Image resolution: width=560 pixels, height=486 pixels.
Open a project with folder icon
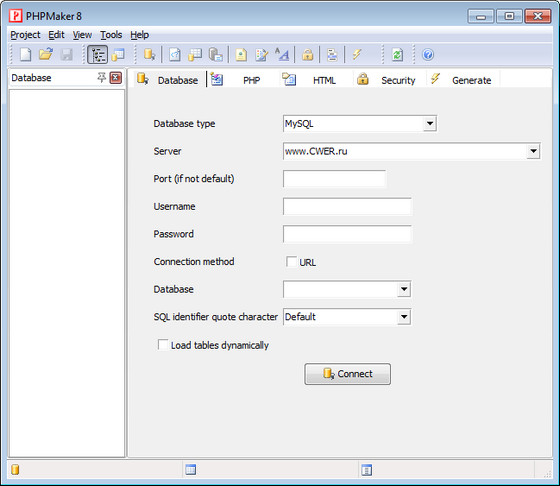coord(46,55)
